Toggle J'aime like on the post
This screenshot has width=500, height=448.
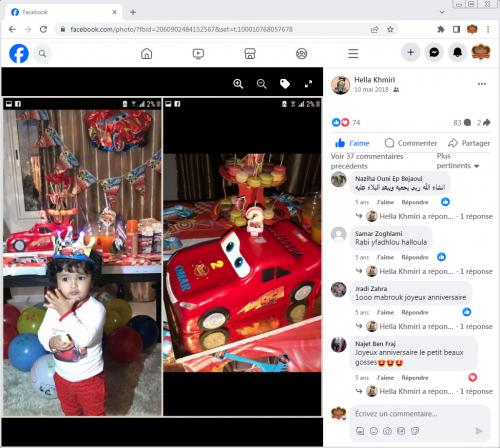coord(352,143)
